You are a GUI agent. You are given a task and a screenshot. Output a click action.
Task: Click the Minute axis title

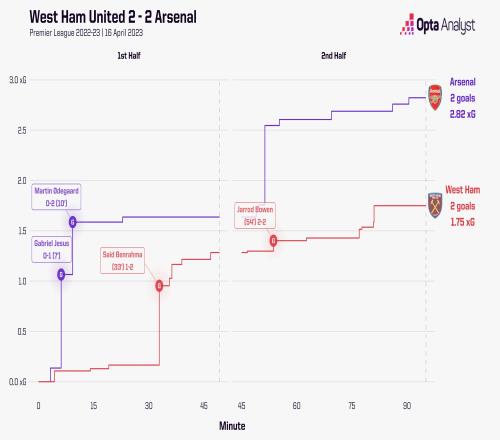coord(232,426)
